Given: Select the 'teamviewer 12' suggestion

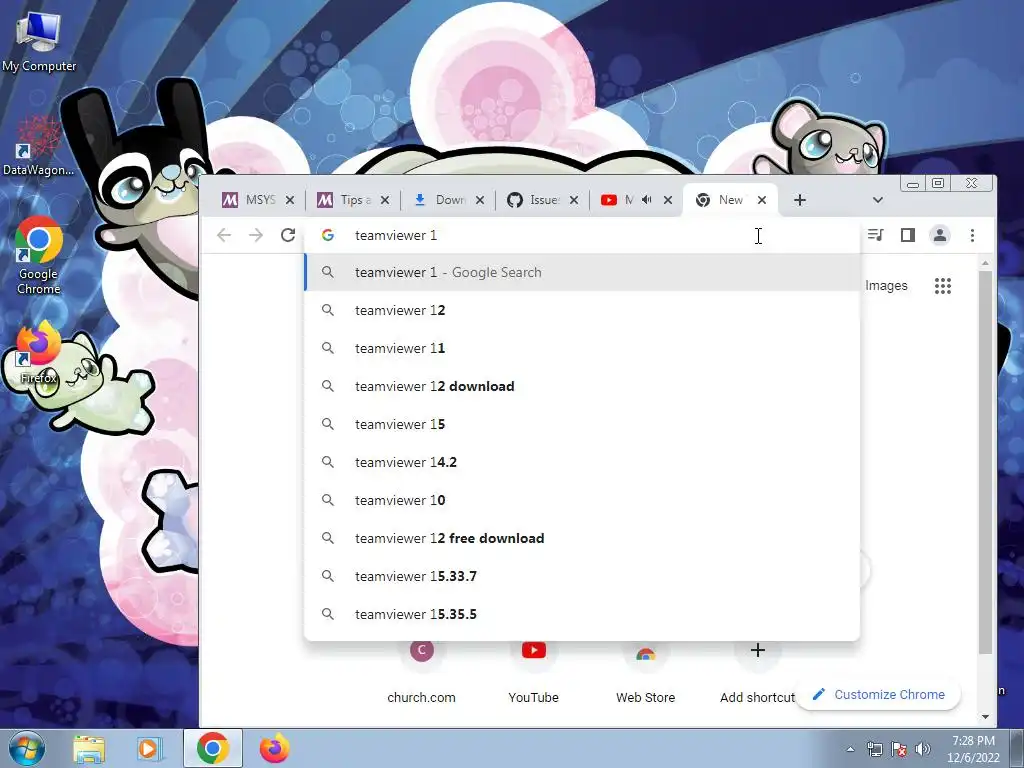Looking at the screenshot, I should tap(582, 310).
